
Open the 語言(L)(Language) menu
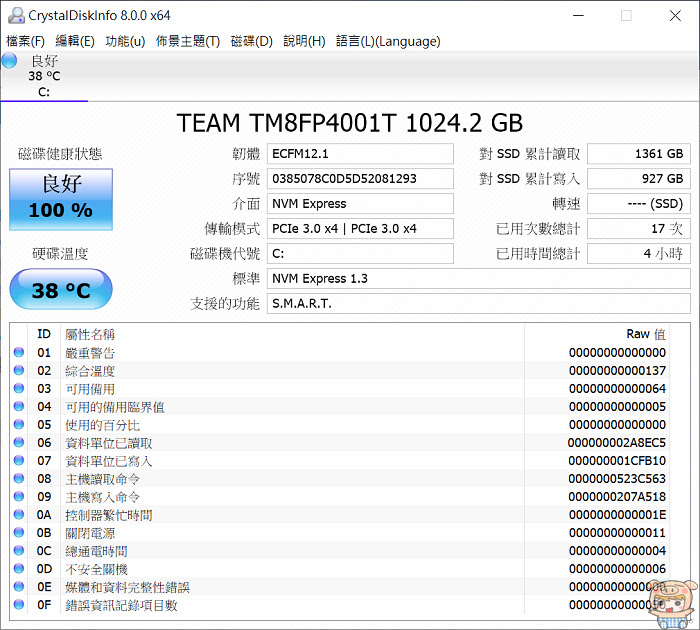pyautogui.click(x=388, y=41)
